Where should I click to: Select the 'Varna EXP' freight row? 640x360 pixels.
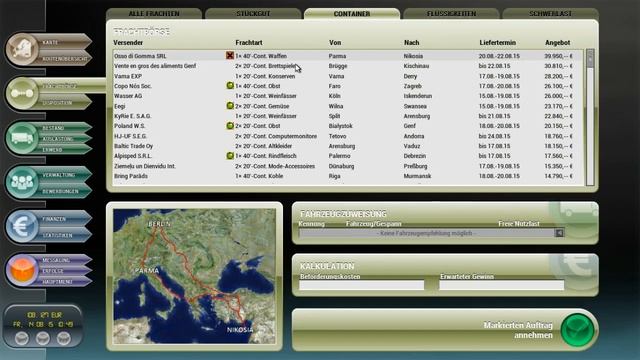(x=349, y=76)
